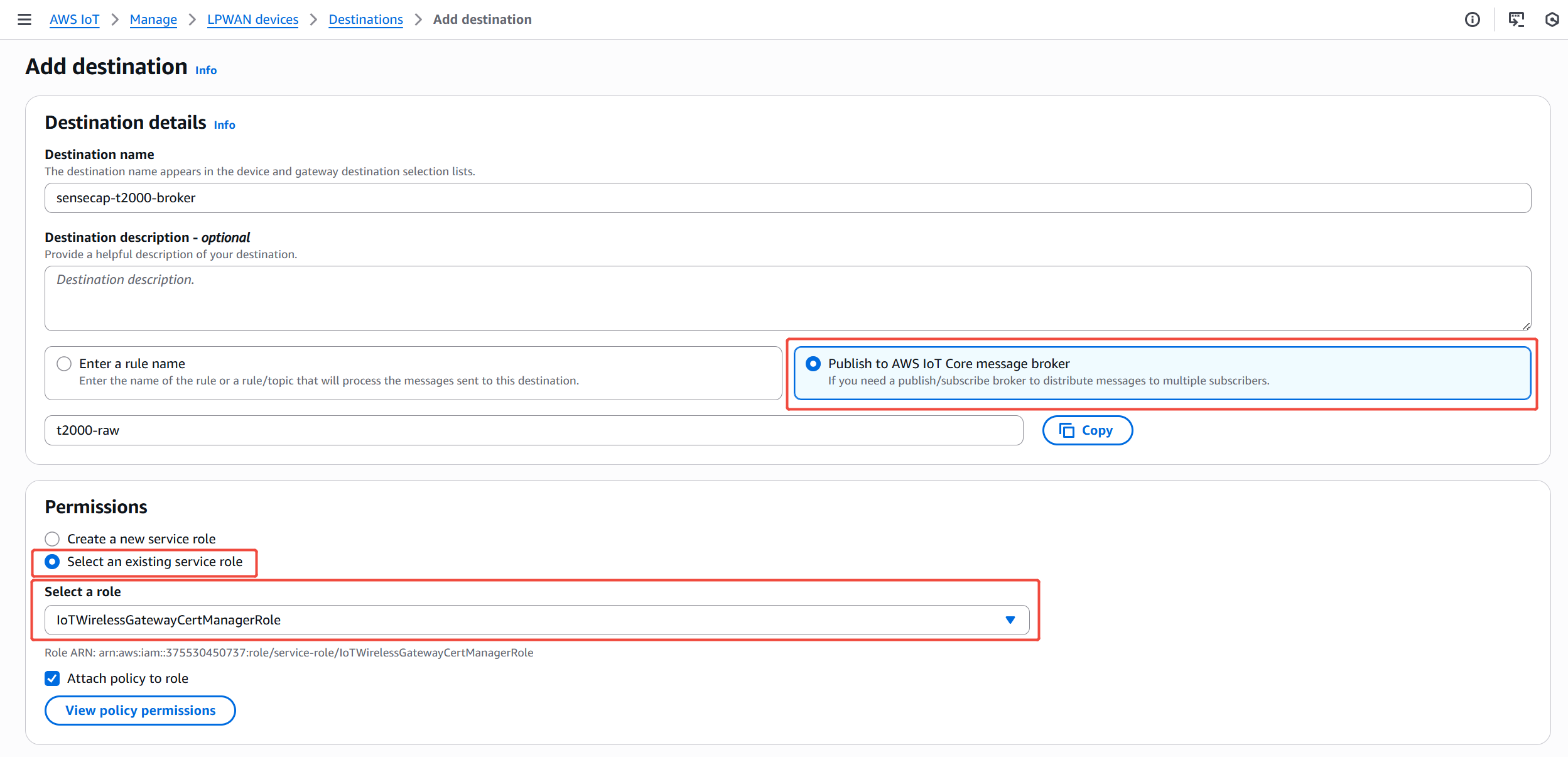Click the hexagon settings icon top right
The width and height of the screenshot is (1568, 757).
(1552, 19)
